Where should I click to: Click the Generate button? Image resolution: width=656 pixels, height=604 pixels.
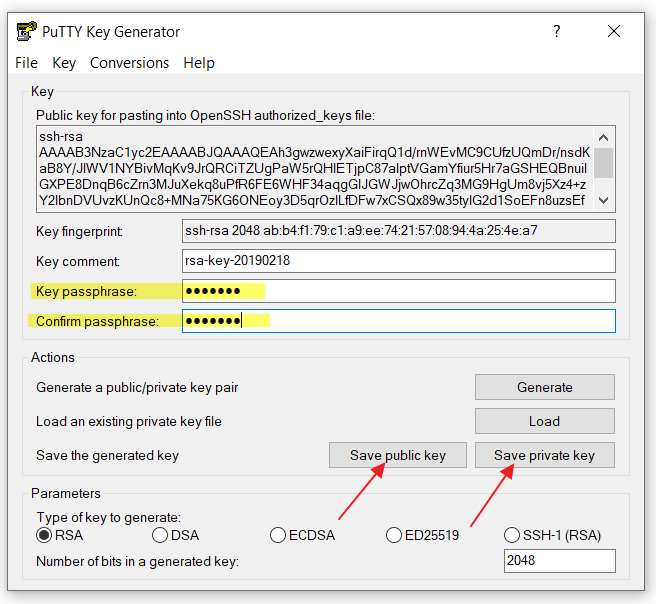click(x=545, y=387)
